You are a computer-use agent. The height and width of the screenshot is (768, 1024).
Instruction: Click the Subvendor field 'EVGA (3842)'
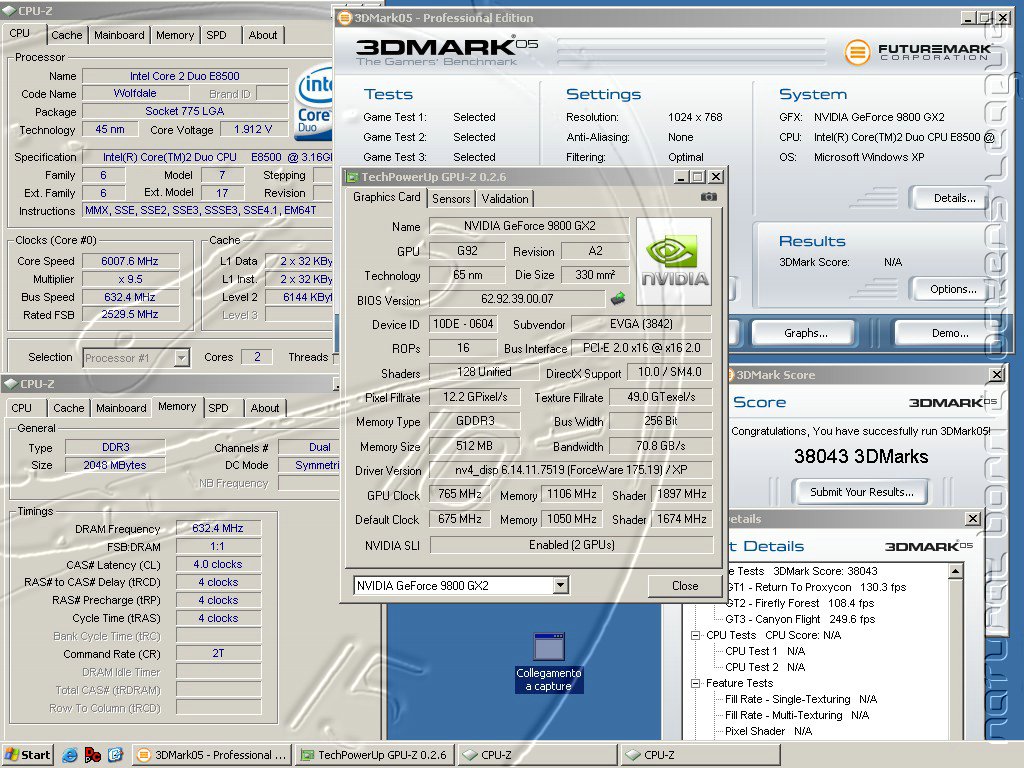click(641, 324)
